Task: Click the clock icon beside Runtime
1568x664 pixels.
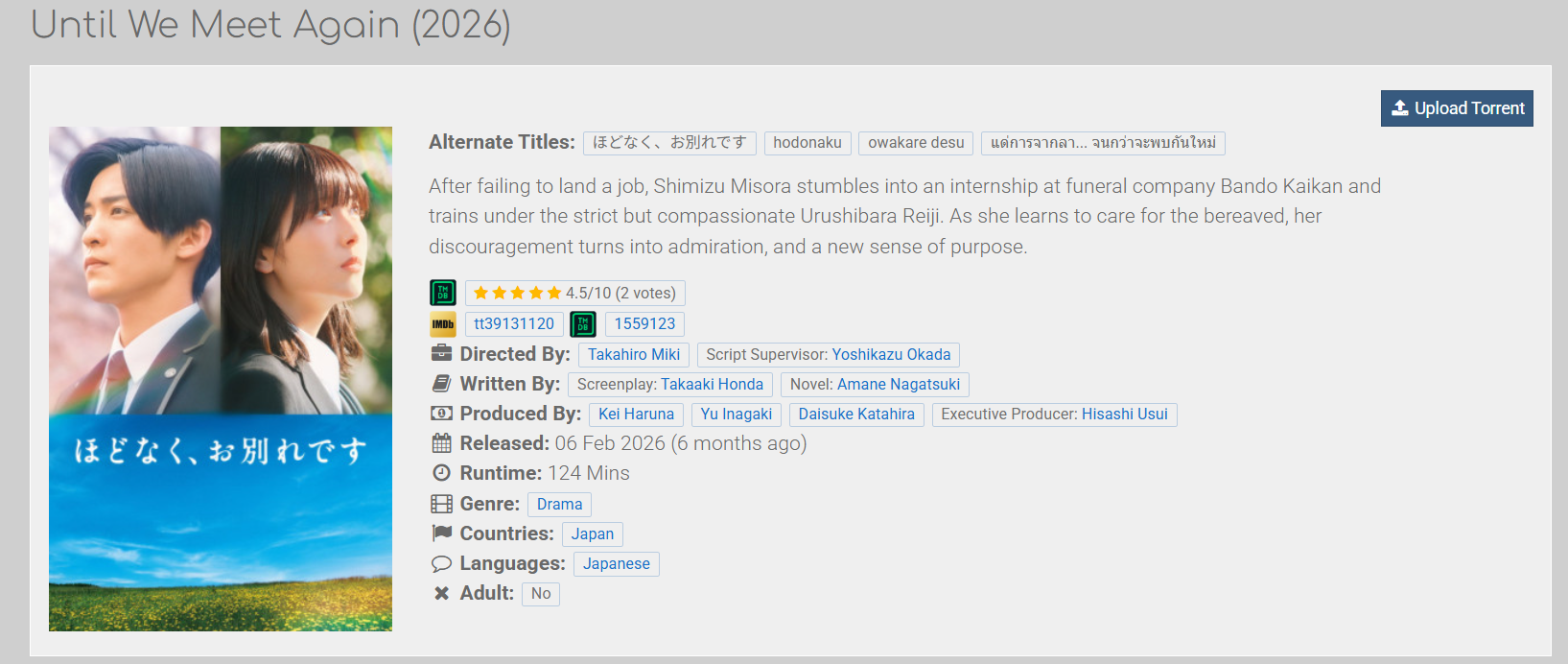Action: (x=441, y=473)
